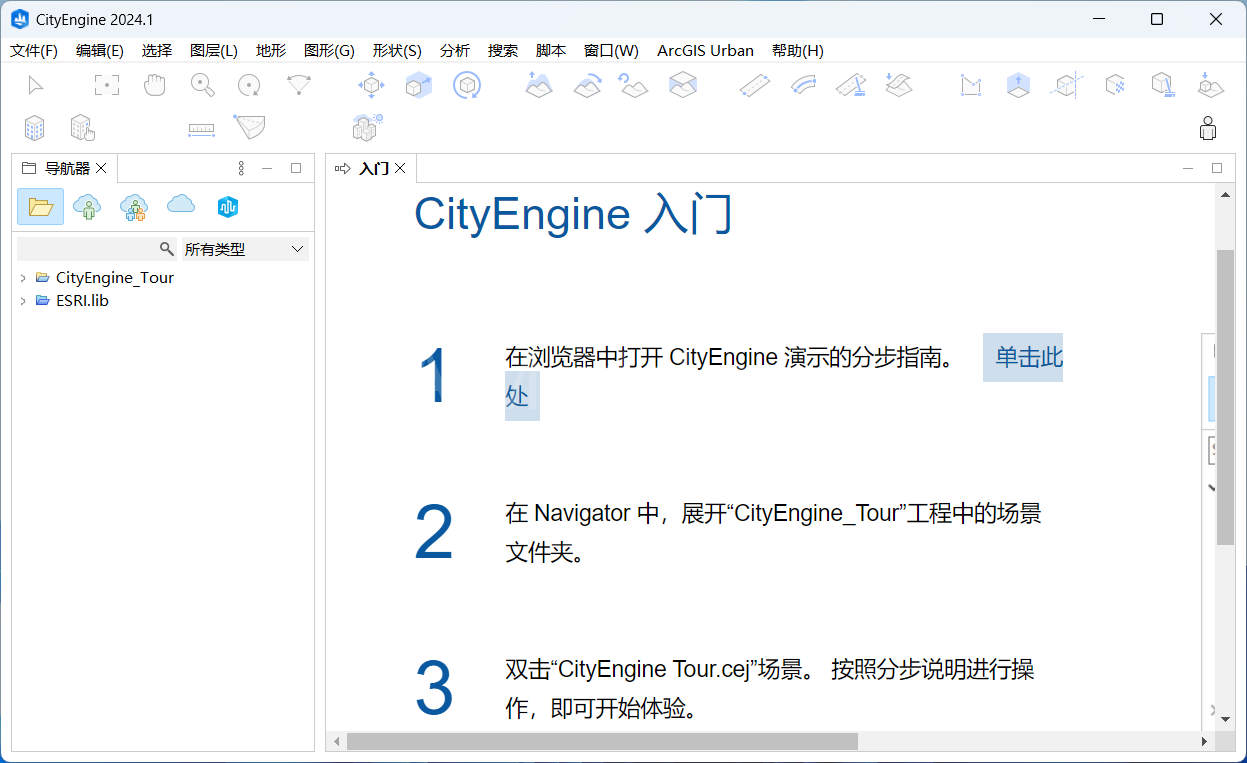Expand the CityEngine_Tour project

coord(23,278)
